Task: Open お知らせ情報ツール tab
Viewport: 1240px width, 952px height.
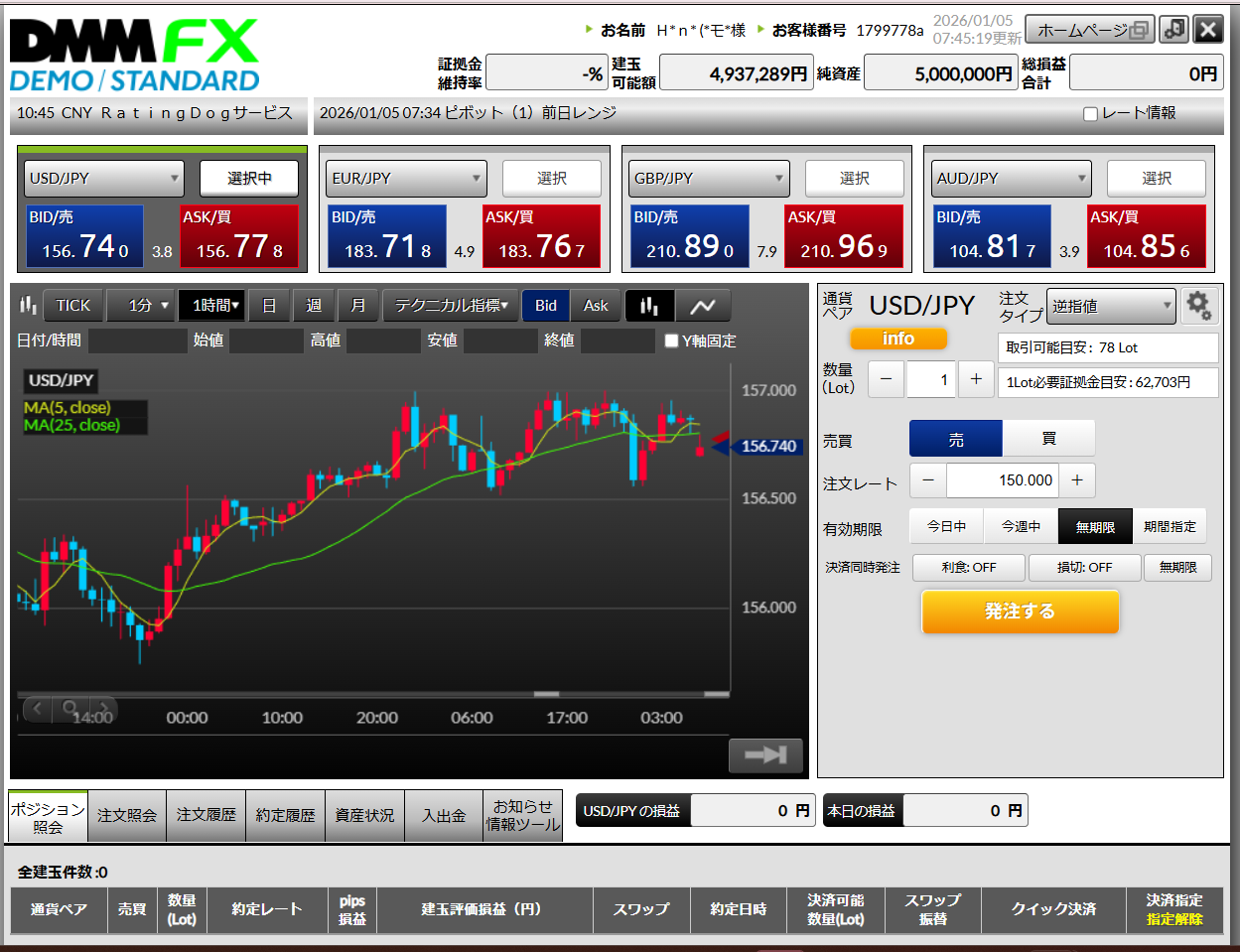Action: 523,816
